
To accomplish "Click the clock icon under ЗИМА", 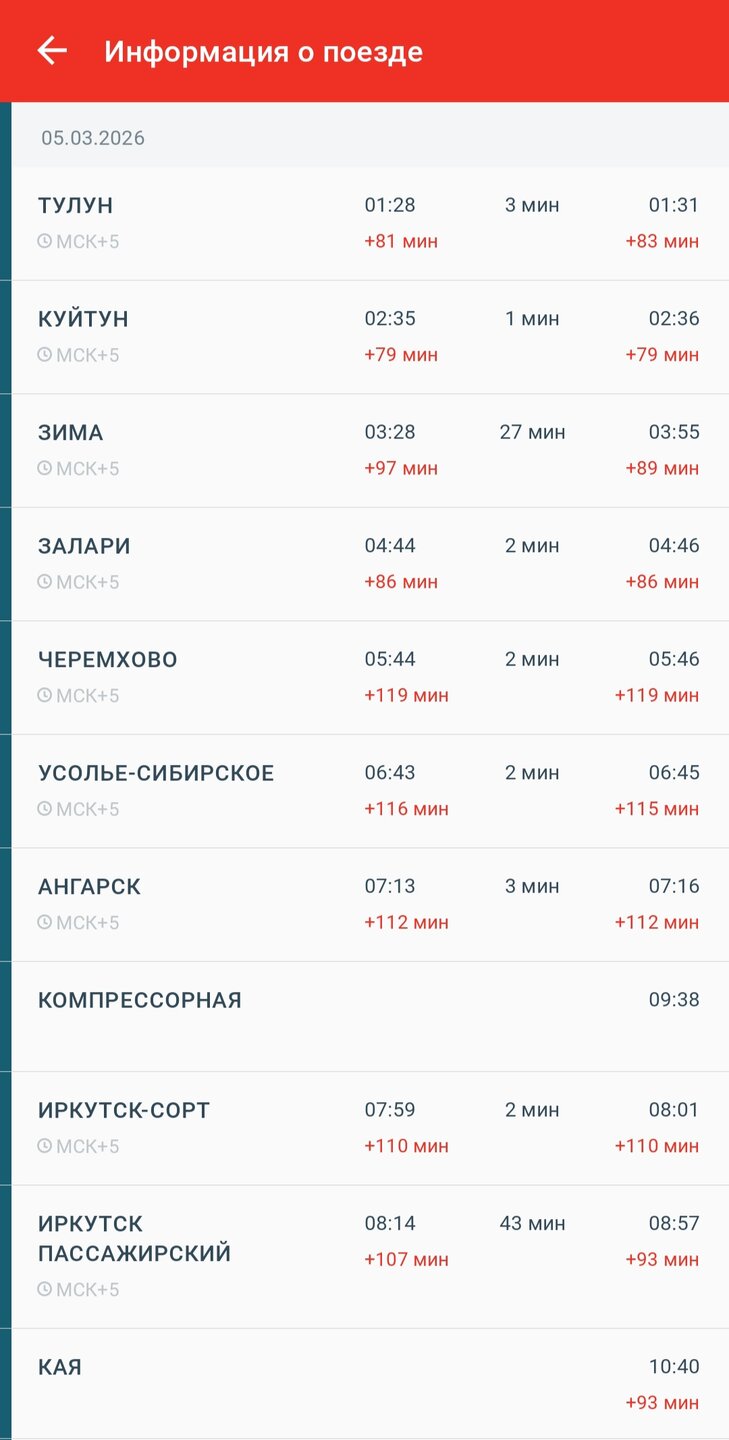I will (44, 468).
